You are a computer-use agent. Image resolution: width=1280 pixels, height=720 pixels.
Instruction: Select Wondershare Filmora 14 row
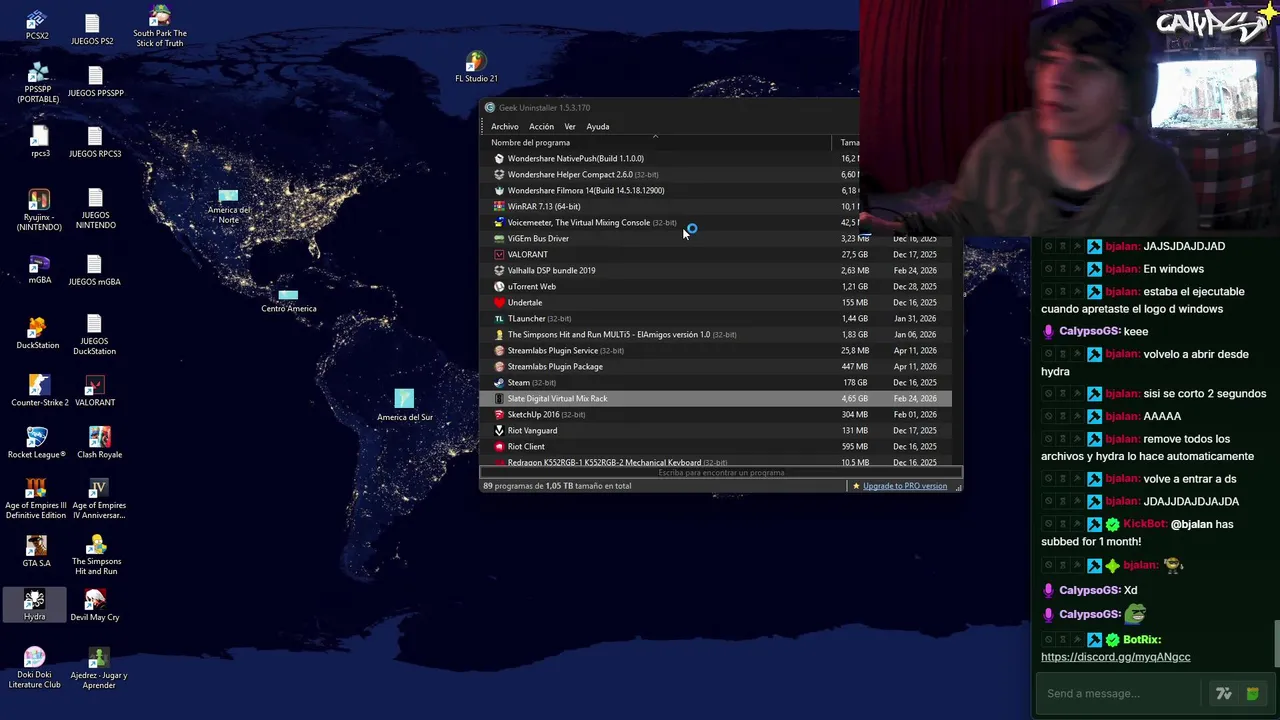[715, 190]
